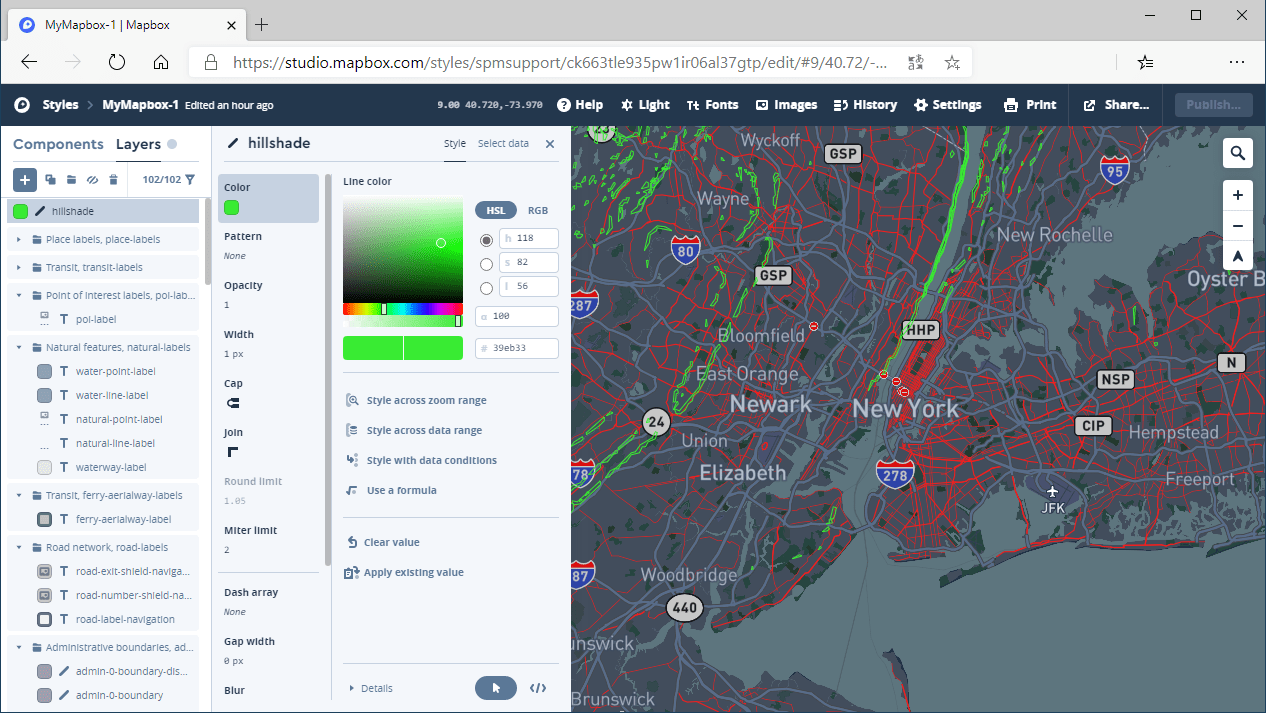This screenshot has width=1266, height=713.
Task: Group selected layers into a folder
Action: [71, 180]
